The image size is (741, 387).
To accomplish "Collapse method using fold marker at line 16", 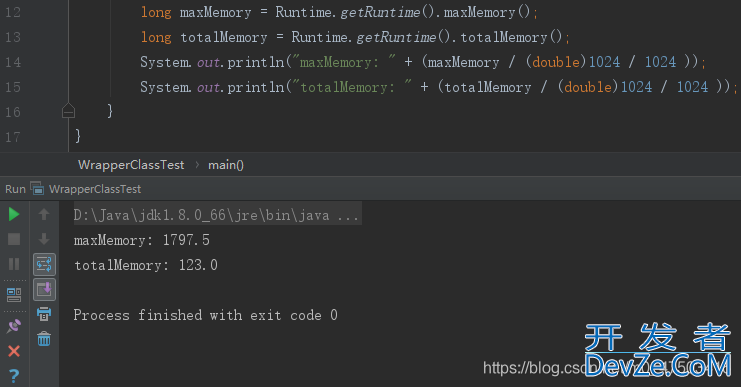I will click(69, 112).
